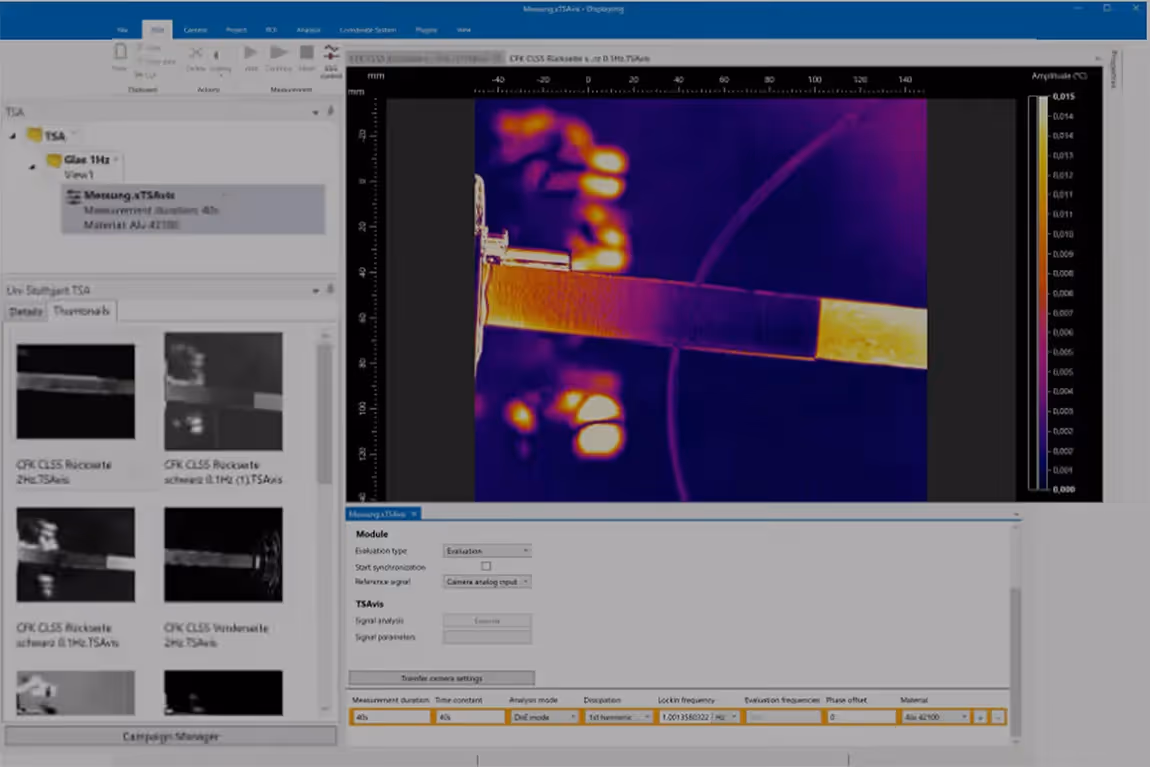Open the signal control icon in Measurement group

point(331,54)
